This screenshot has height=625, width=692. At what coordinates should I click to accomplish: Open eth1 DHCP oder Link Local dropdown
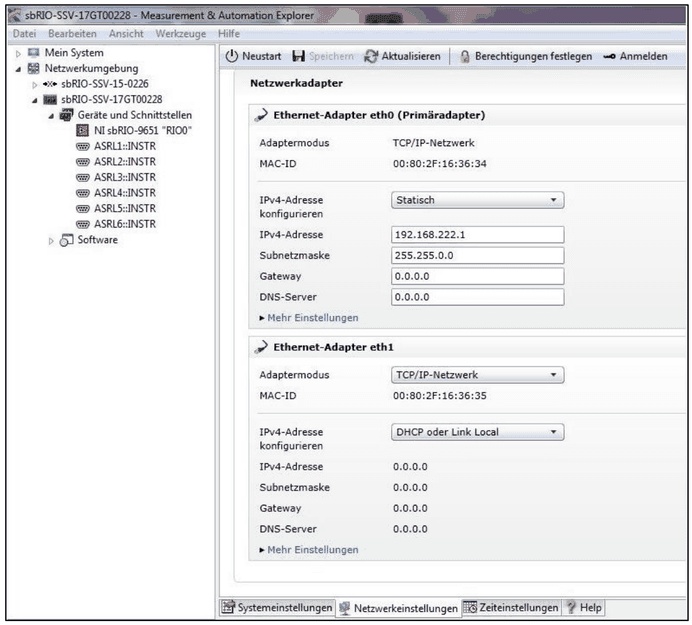pyautogui.click(x=478, y=432)
